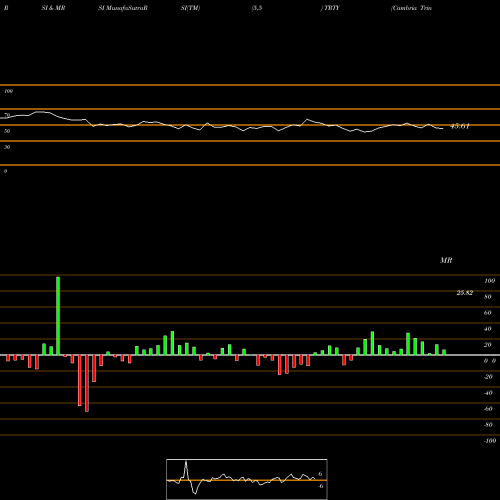Image resolution: width=500 pixels, height=500 pixels.
Task: Click the MR axis label -100
Action: pos(490,441)
